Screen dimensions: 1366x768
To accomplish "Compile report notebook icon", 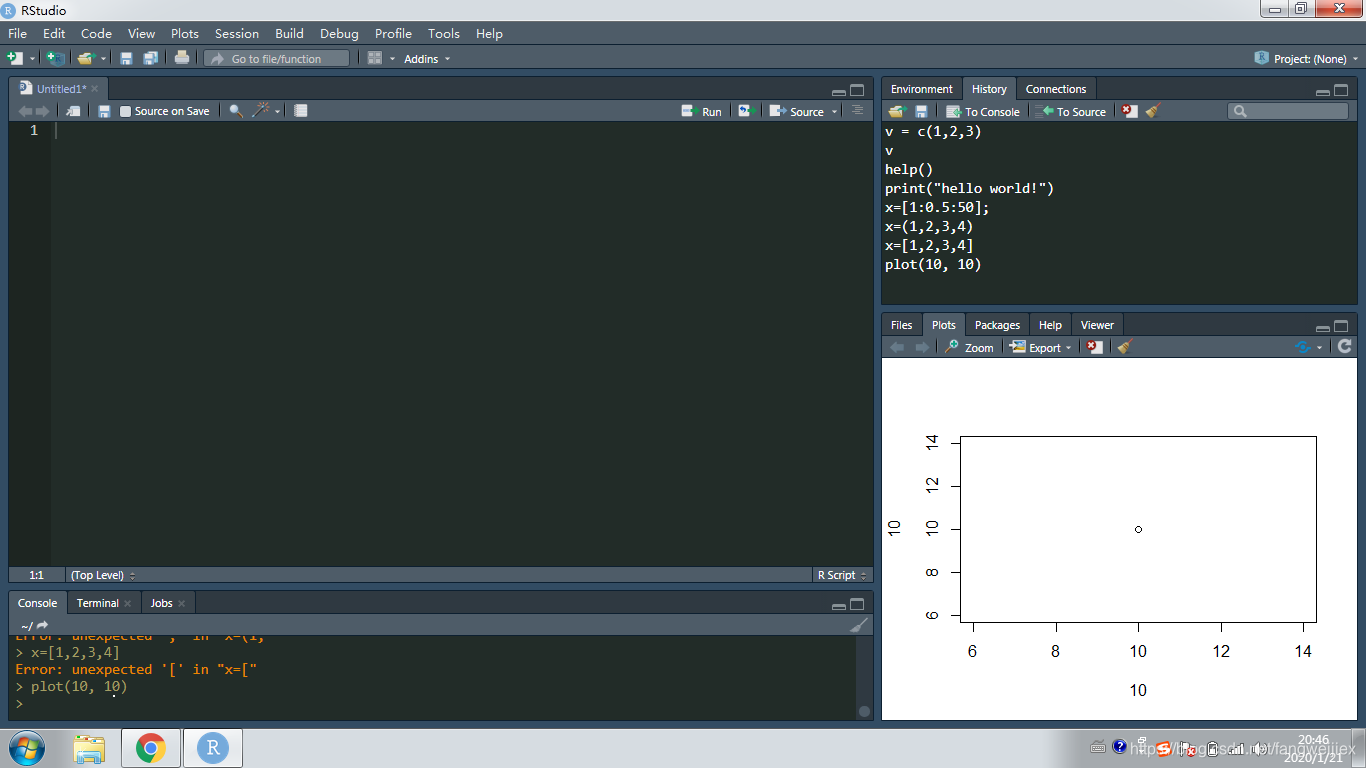I will click(x=301, y=111).
